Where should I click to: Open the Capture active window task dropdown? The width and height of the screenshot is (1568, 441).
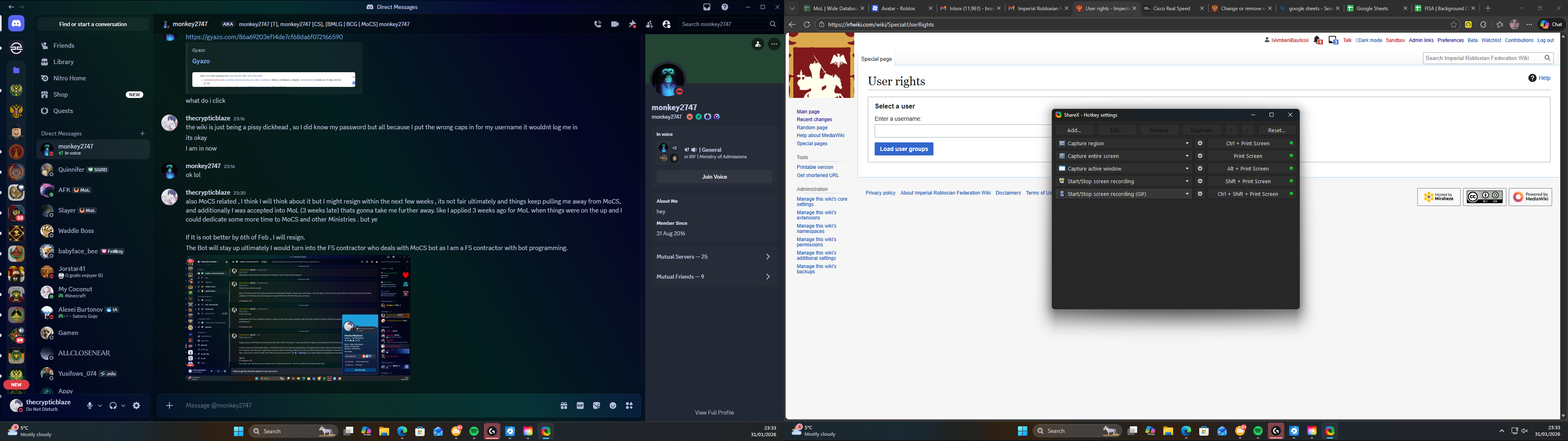pyautogui.click(x=1186, y=169)
